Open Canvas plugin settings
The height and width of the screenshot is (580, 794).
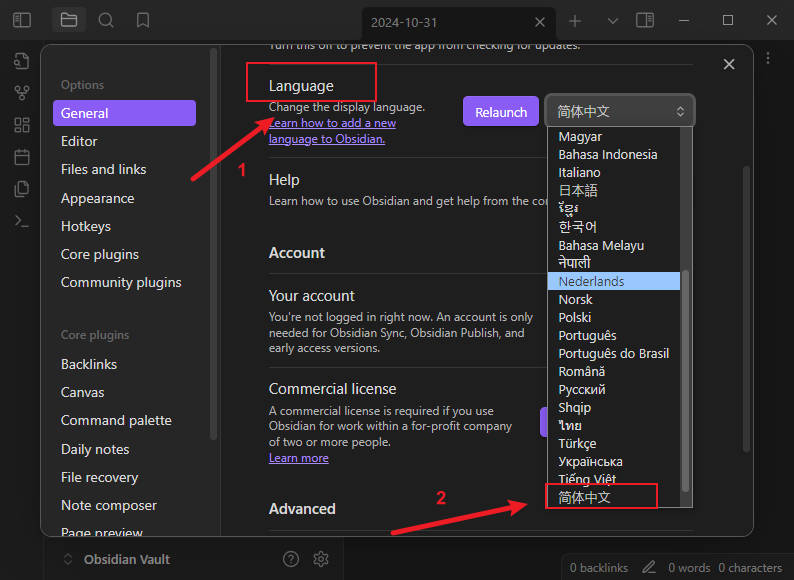tap(124, 392)
